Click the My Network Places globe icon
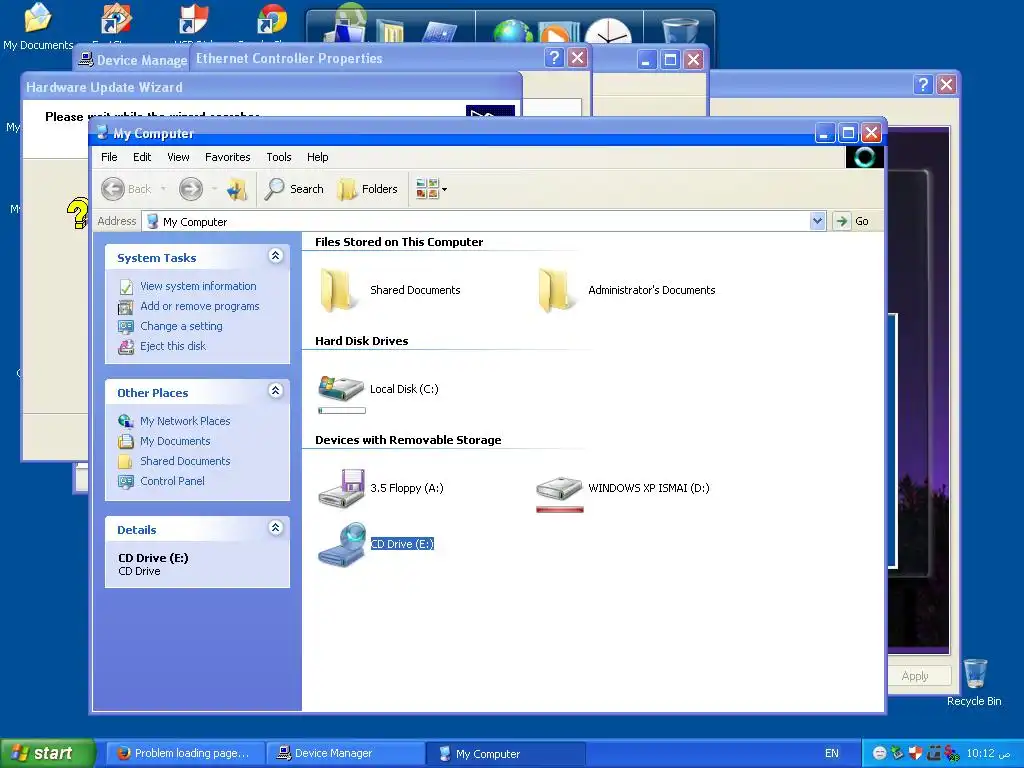This screenshot has width=1024, height=768. click(x=126, y=422)
